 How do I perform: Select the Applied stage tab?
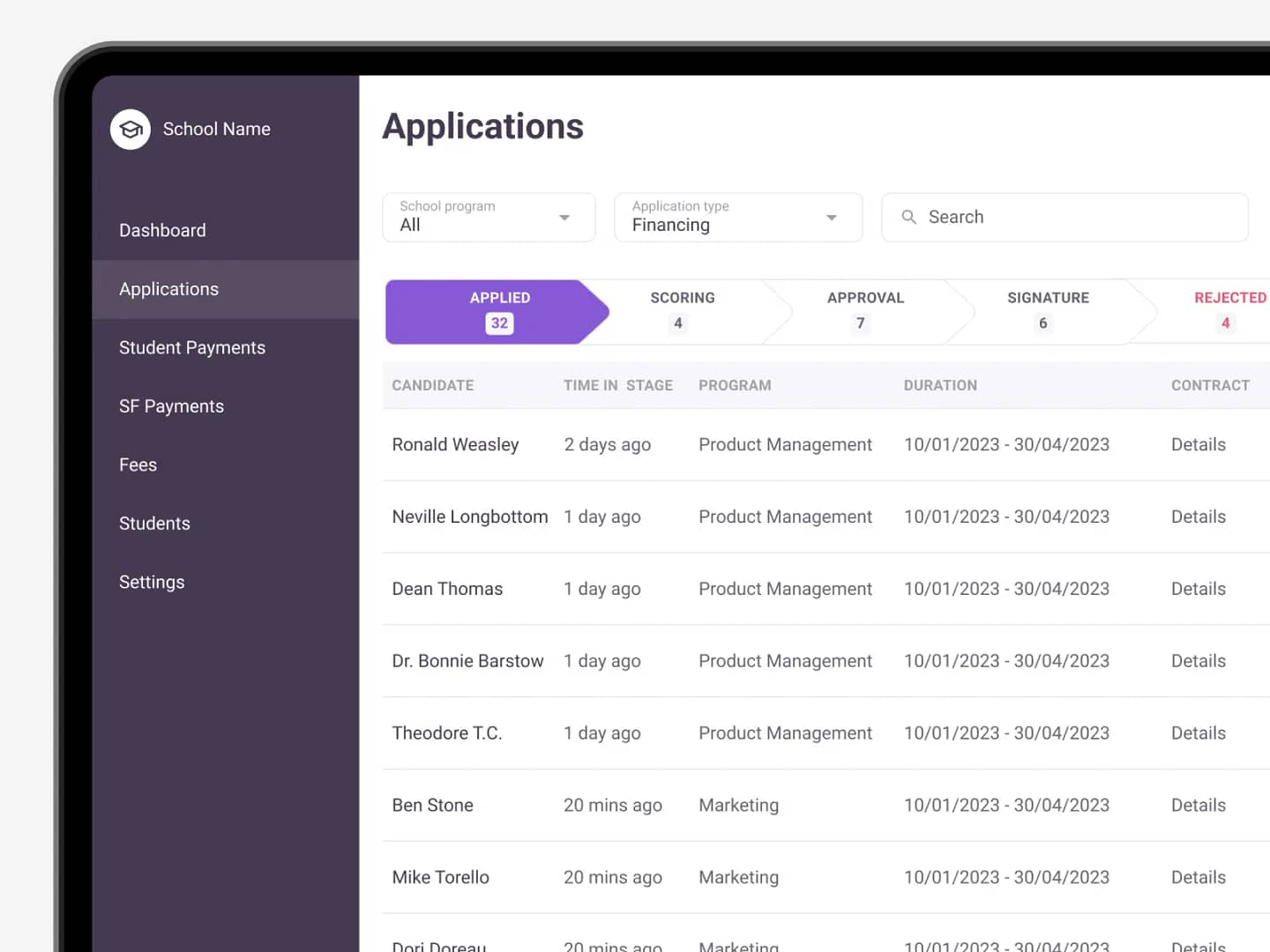[498, 311]
